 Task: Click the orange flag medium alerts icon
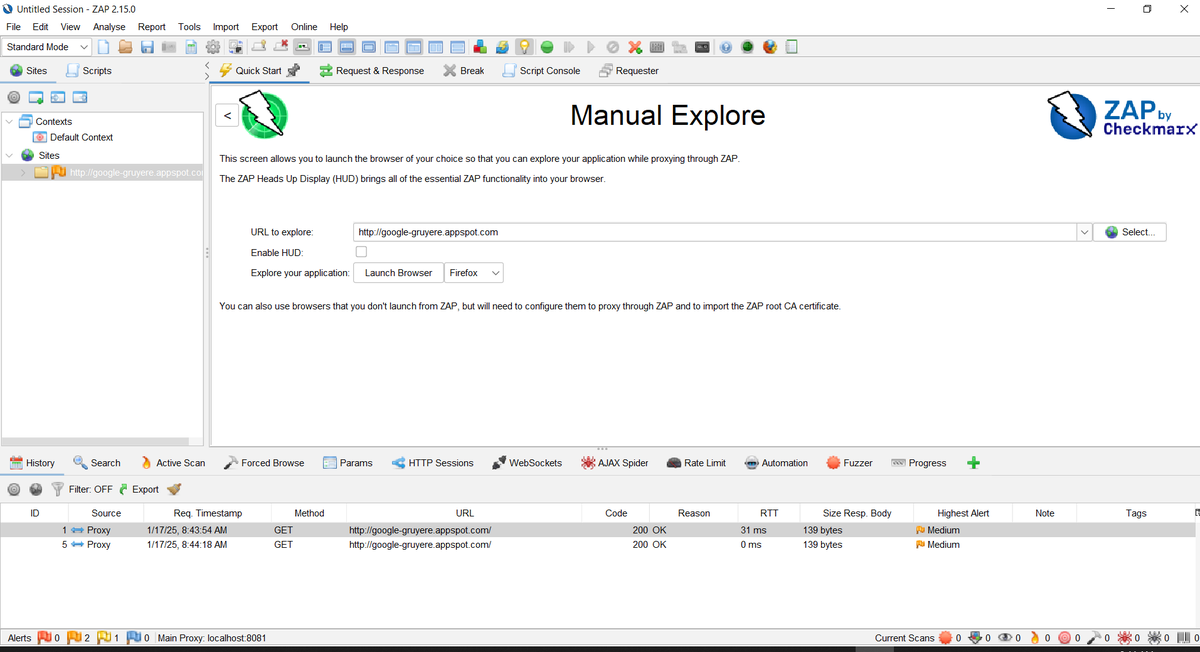74,638
